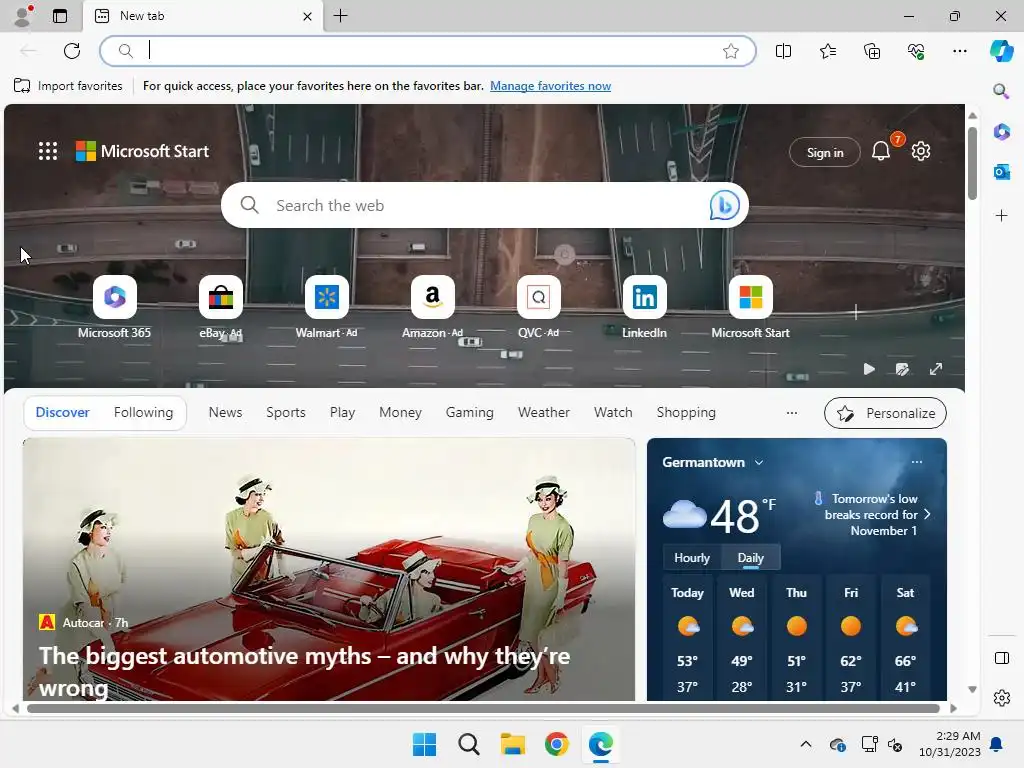Focus the Search the web box
1024x768 pixels.
pyautogui.click(x=485, y=205)
